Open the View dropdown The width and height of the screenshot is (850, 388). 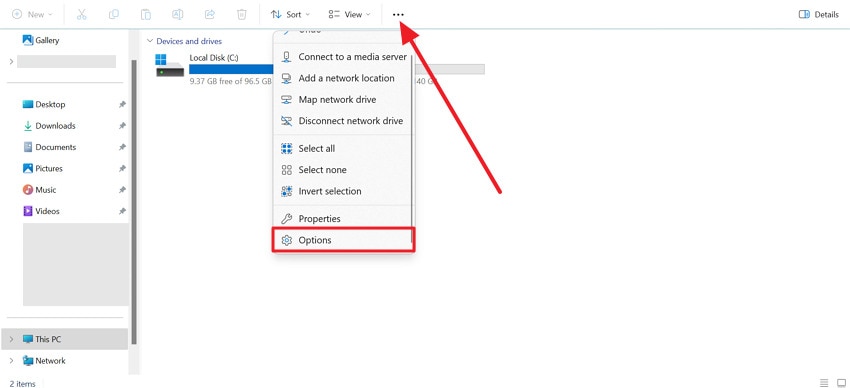tap(350, 15)
